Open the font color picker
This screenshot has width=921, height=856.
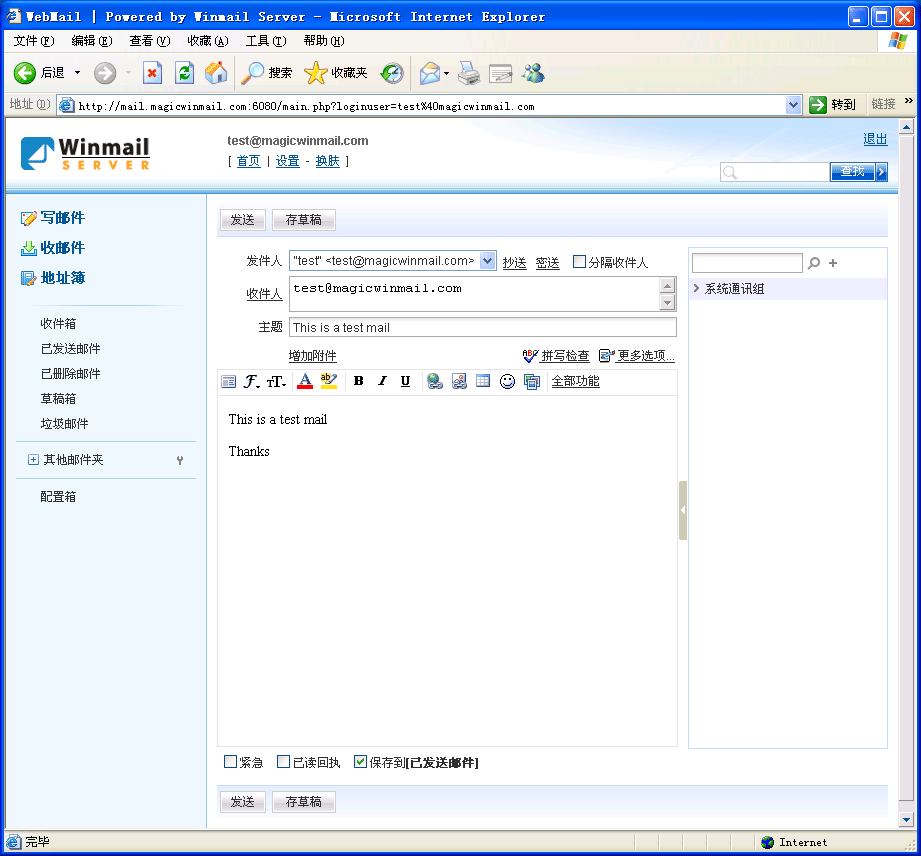(x=305, y=381)
